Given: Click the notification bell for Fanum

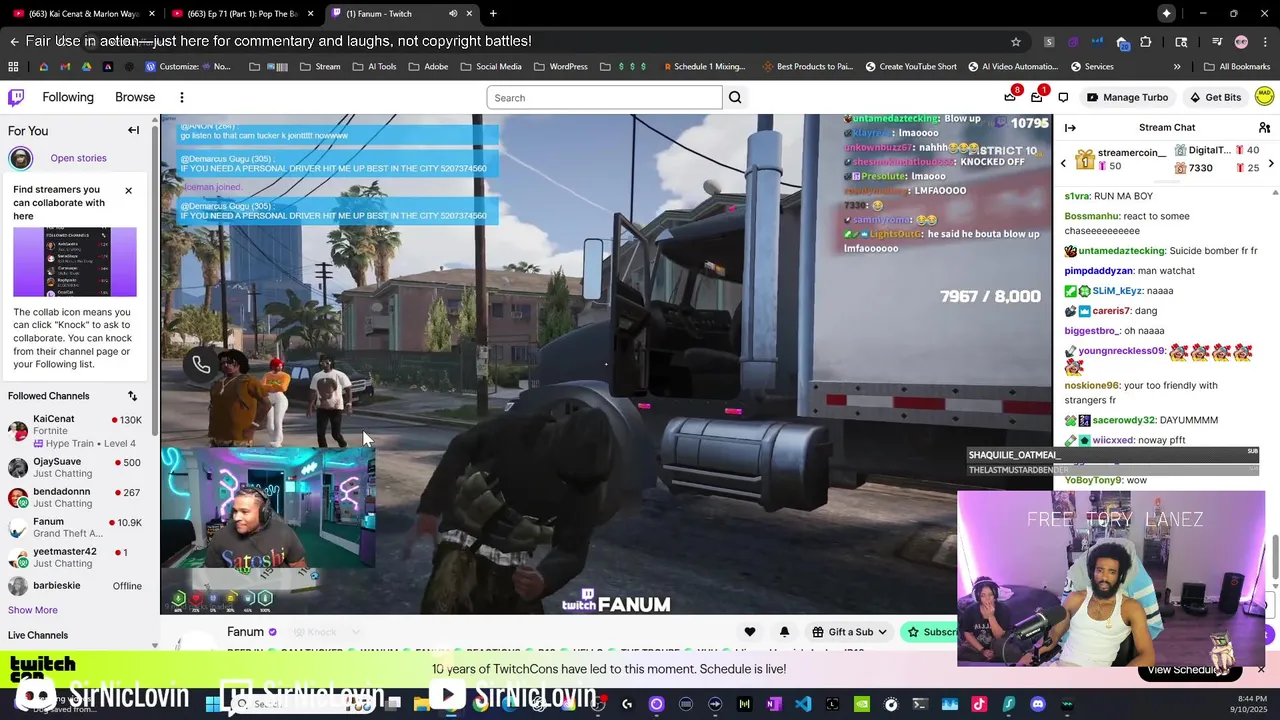Looking at the screenshot, I should tap(784, 632).
